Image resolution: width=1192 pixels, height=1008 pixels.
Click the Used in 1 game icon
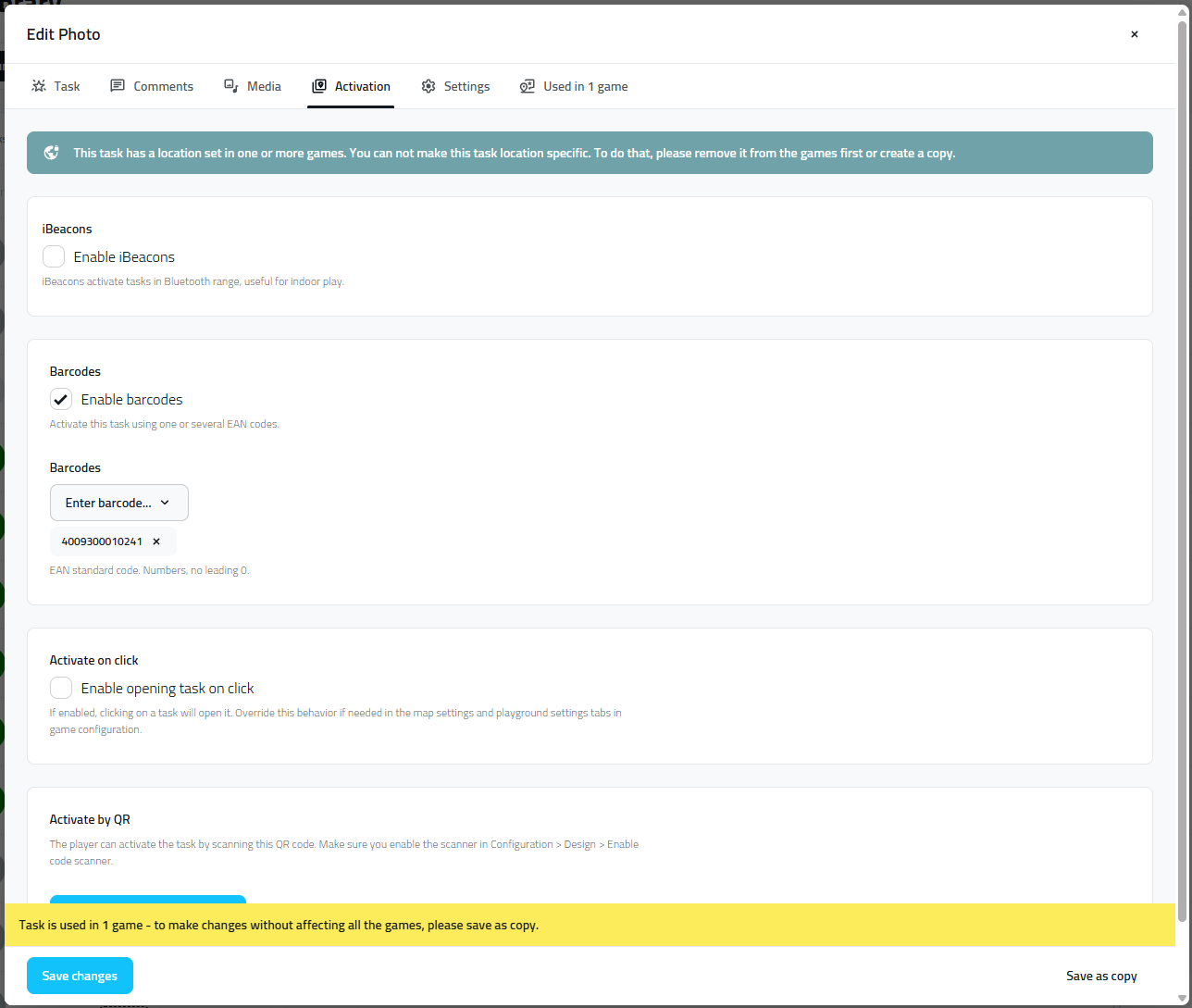point(528,86)
